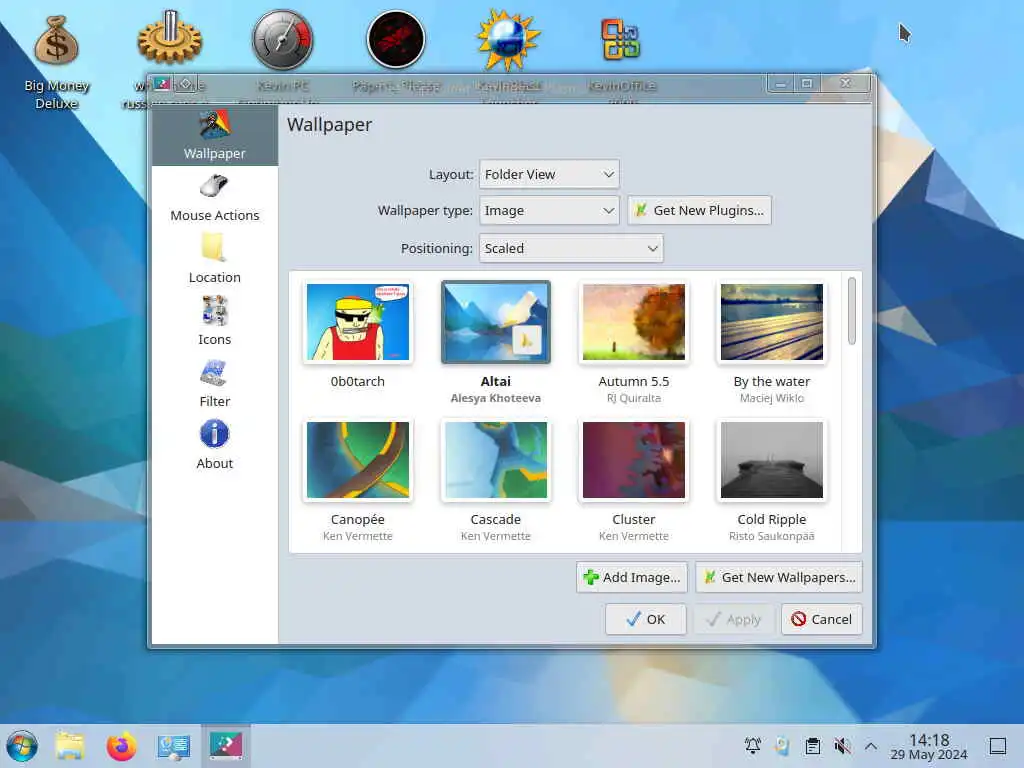Screen dimensions: 1024x768
Task: Launch Firefox from the taskbar
Action: coord(121,746)
